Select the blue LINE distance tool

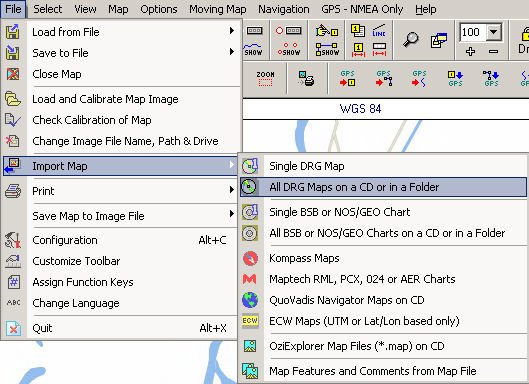(x=379, y=31)
